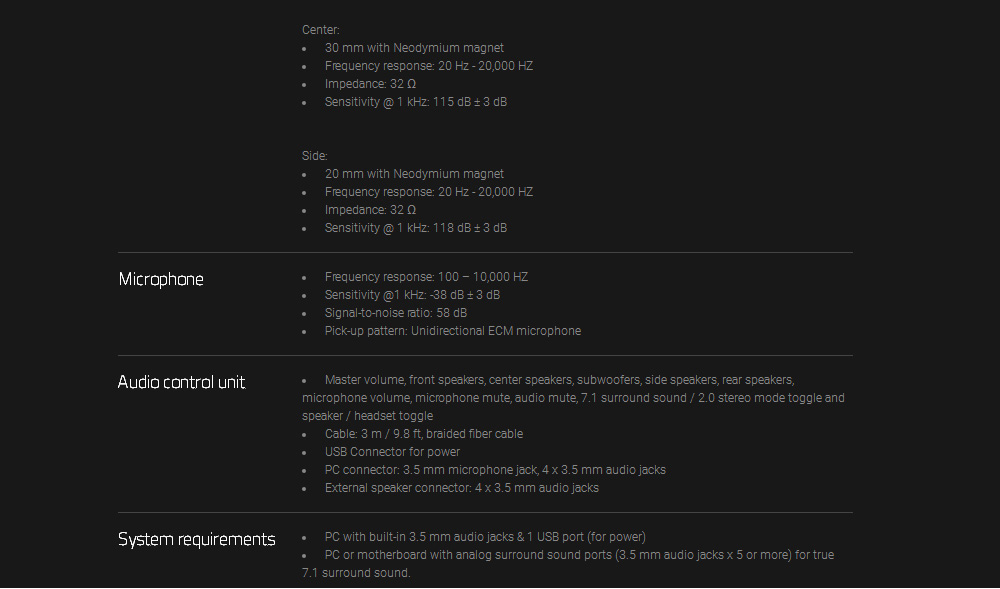Click microphone frequency response 100 – 10,000 HZ
The height and width of the screenshot is (589, 1000).
[x=427, y=277]
